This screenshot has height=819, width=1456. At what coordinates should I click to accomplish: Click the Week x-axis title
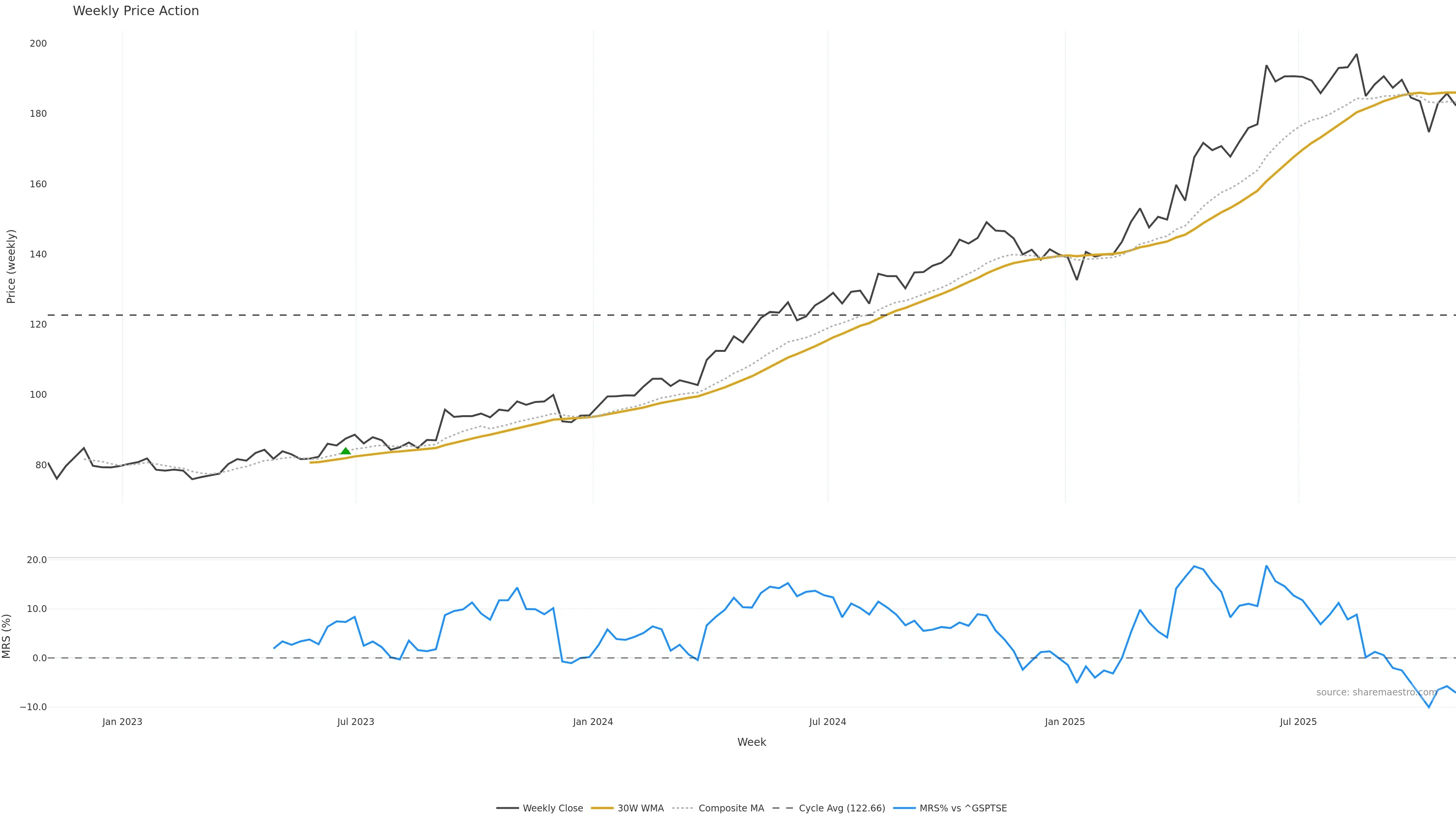coord(751,742)
